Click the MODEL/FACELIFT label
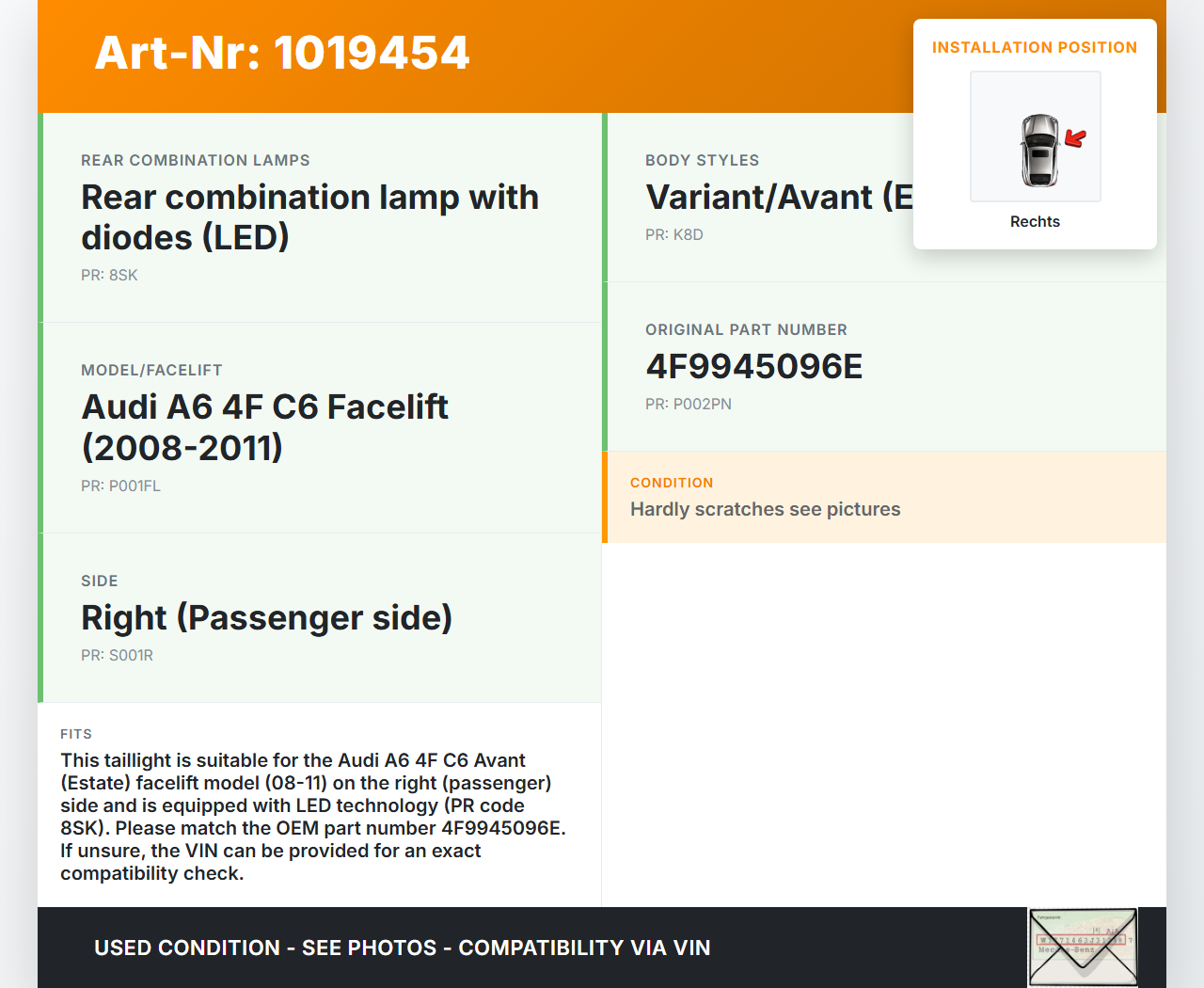The height and width of the screenshot is (988, 1204). 151,370
